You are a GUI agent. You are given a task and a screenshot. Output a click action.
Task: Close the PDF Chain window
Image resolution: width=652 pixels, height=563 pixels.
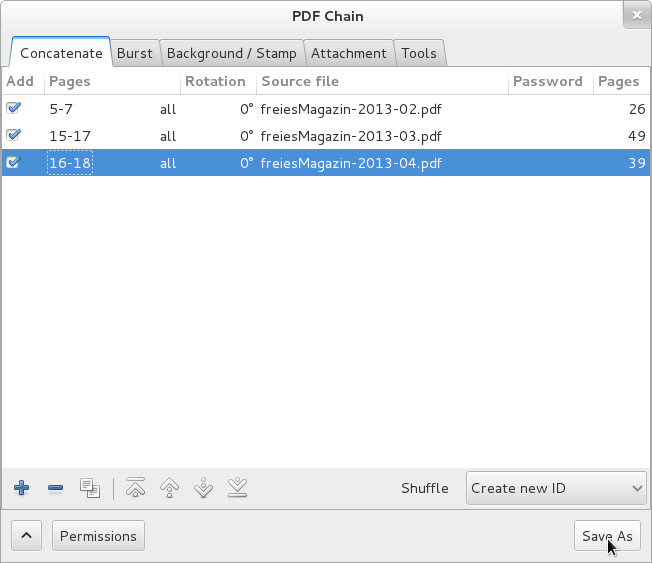pos(635,16)
